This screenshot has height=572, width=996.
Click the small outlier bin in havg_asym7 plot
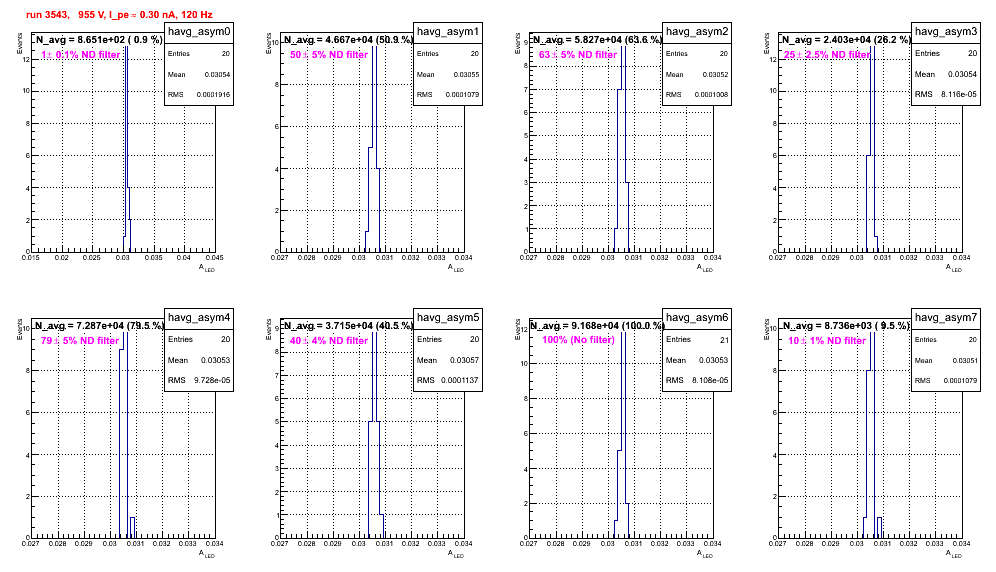pos(879,528)
